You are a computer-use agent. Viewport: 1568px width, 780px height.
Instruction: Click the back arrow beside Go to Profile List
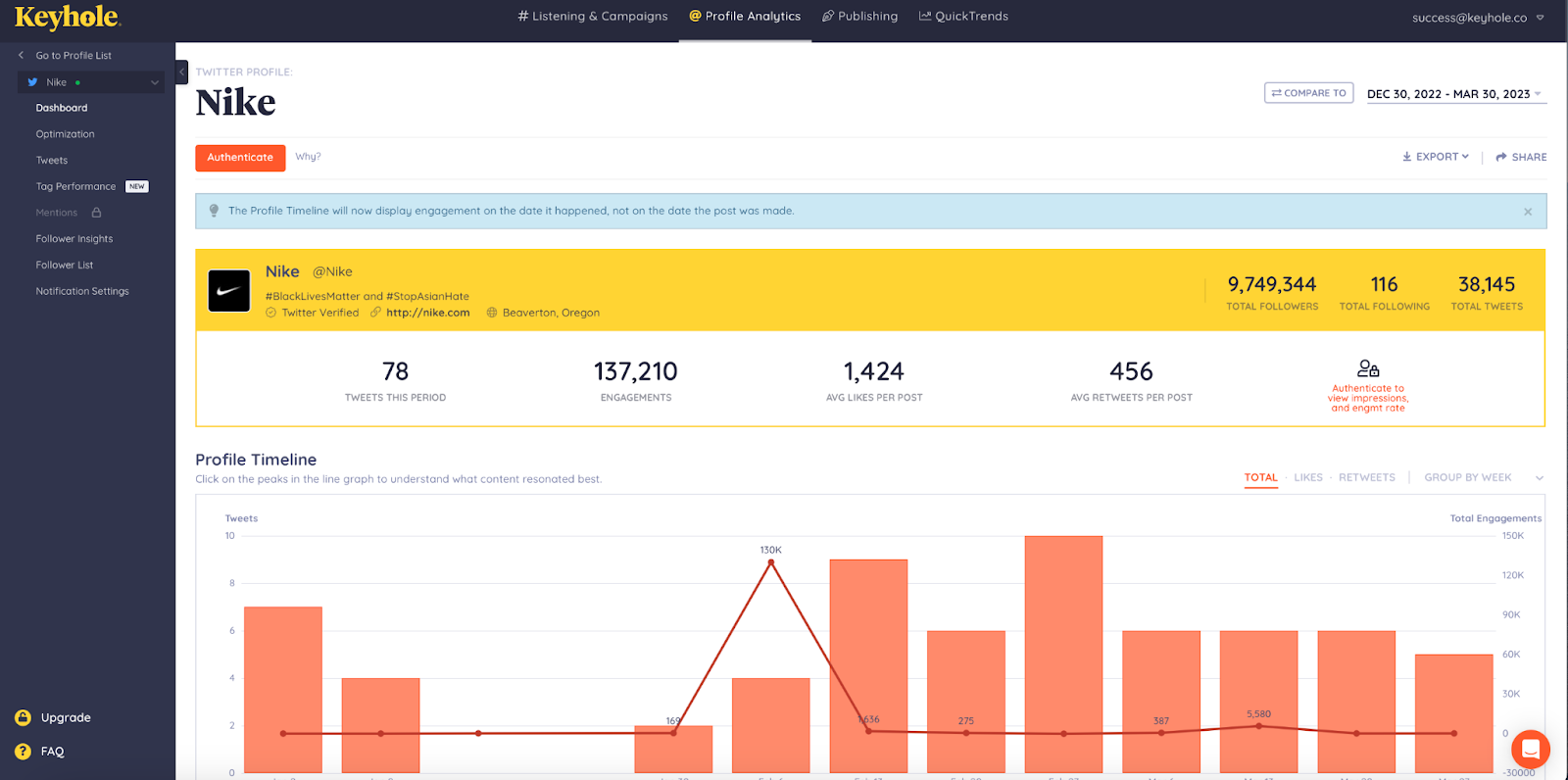pyautogui.click(x=22, y=56)
